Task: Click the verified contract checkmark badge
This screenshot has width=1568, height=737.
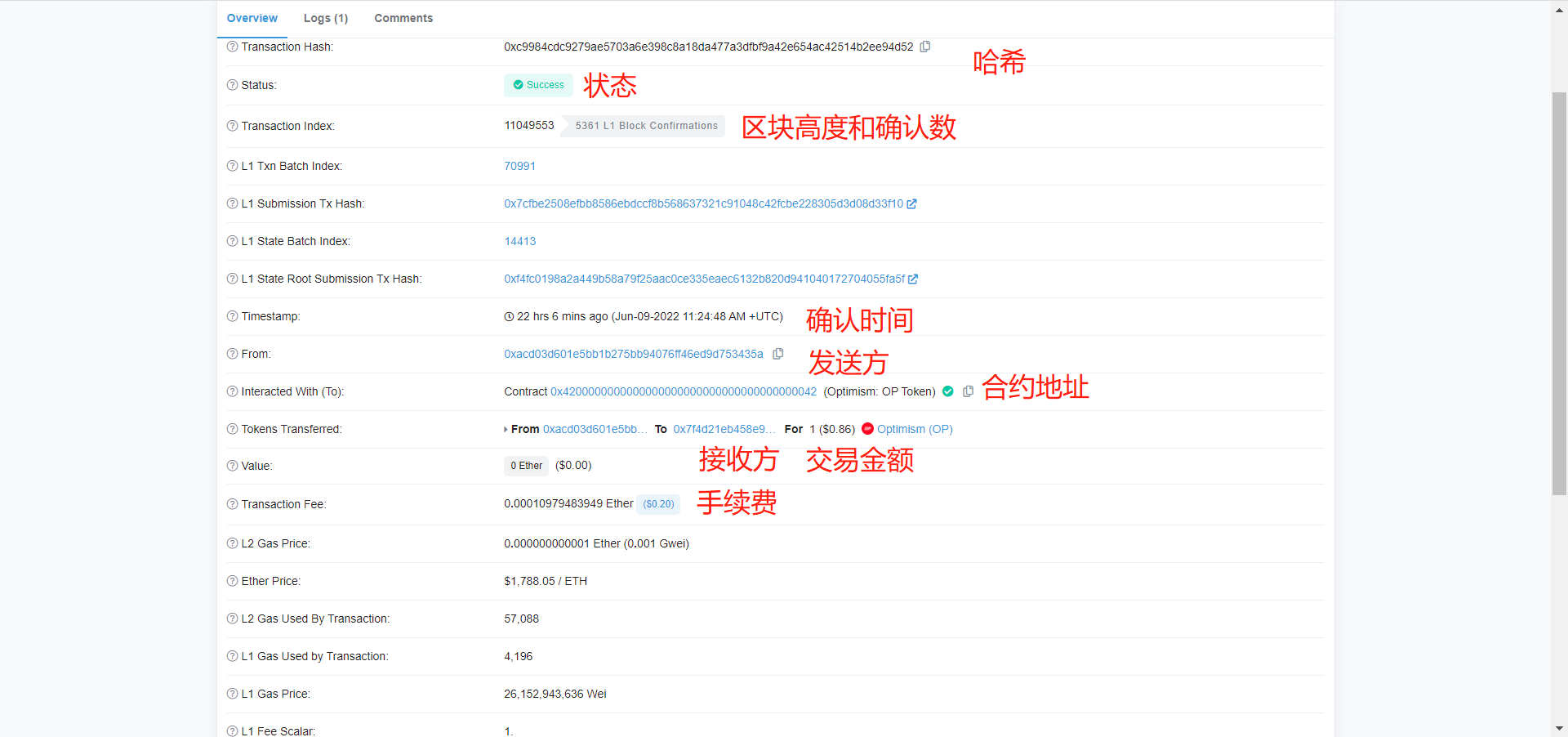Action: 947,391
